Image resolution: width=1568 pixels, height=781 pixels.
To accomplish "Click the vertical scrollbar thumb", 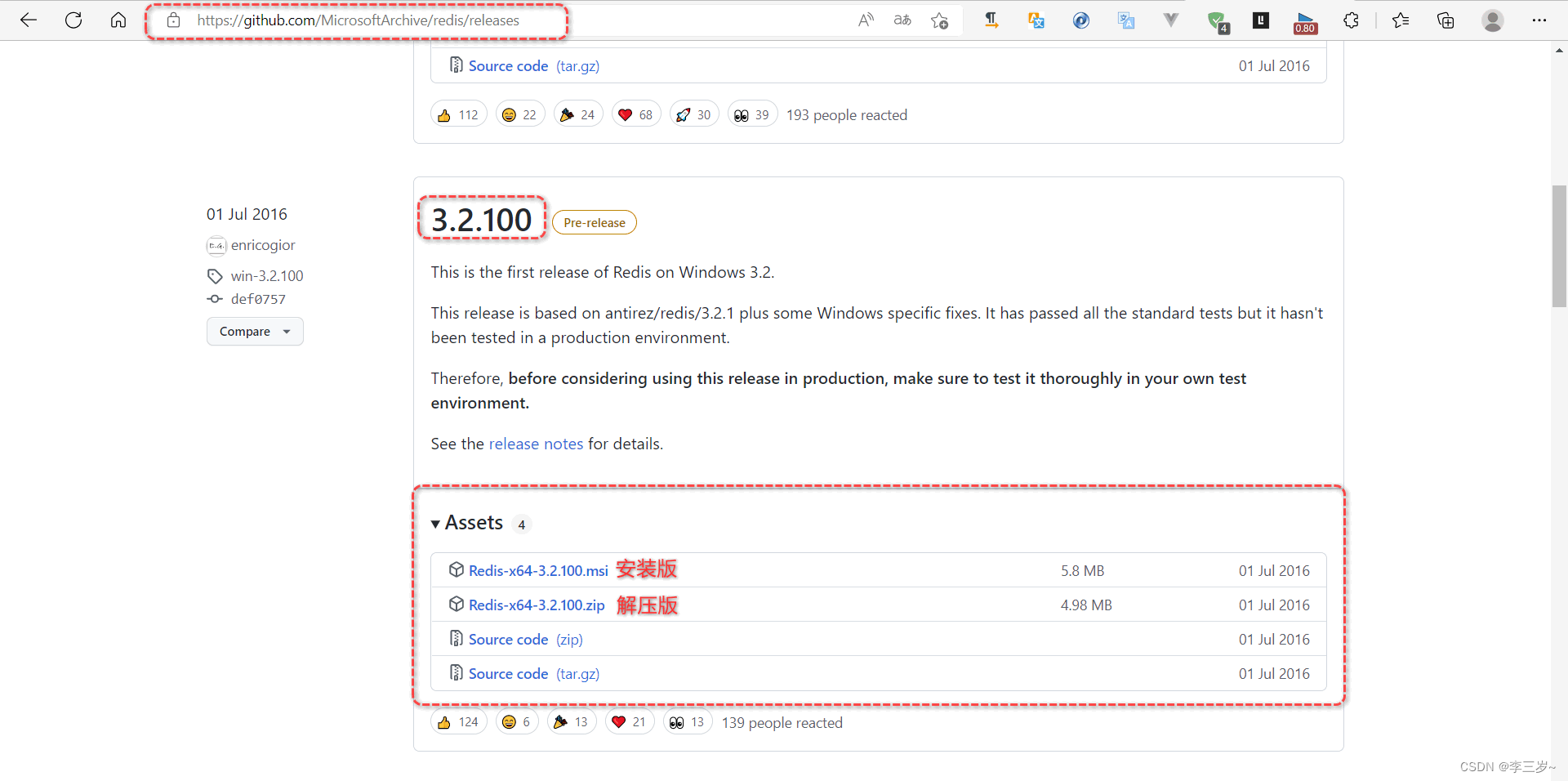I will [x=1559, y=246].
